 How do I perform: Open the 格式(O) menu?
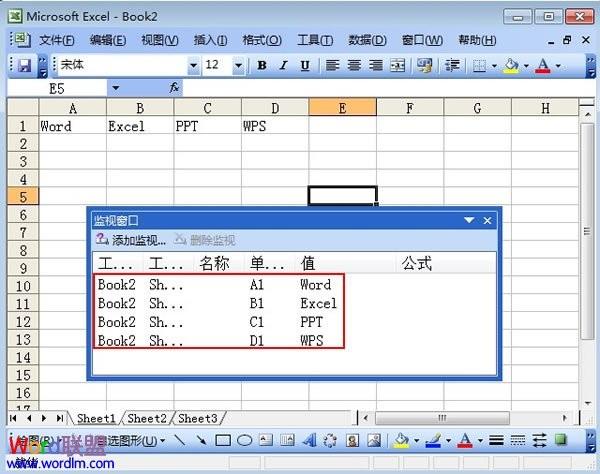[x=262, y=40]
